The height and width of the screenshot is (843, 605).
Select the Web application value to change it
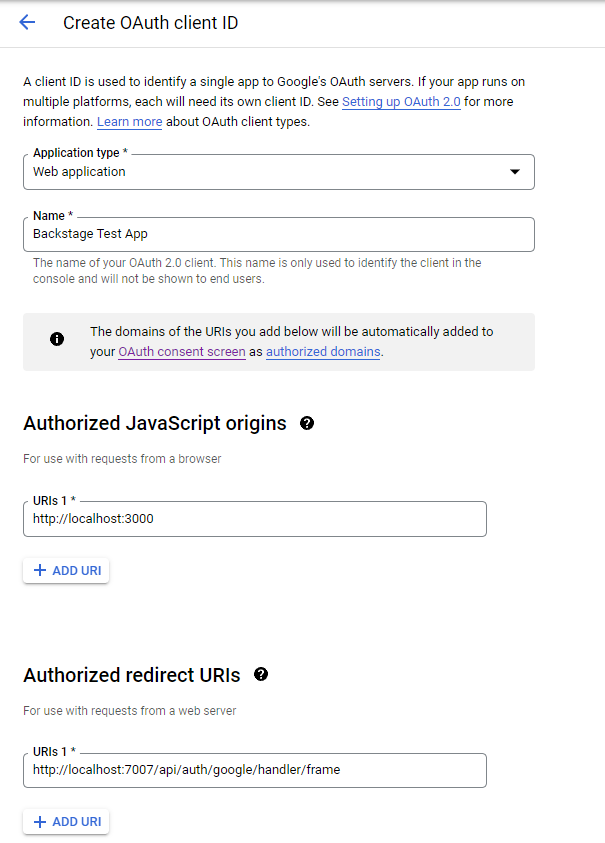[280, 171]
